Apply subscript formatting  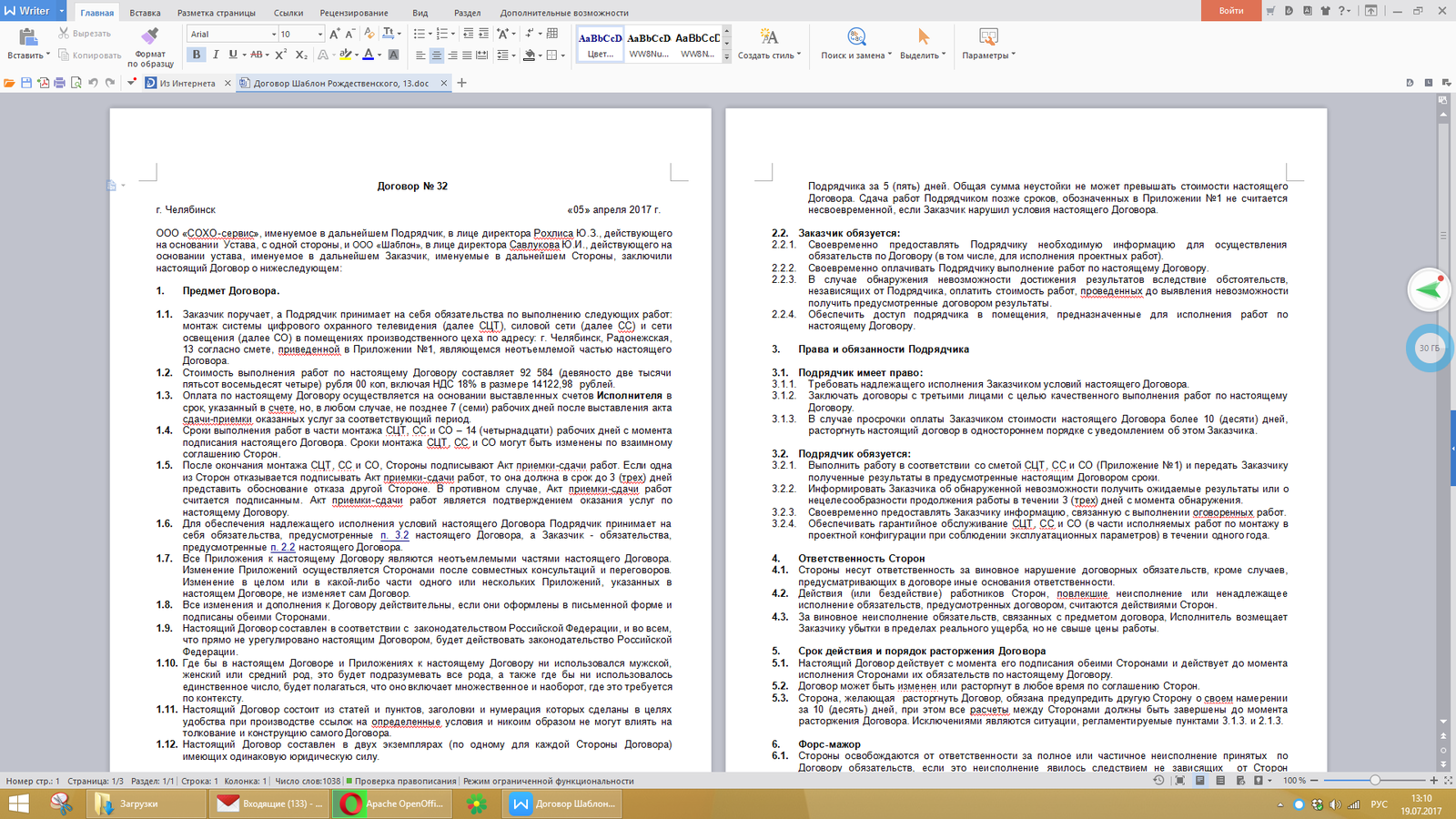click(301, 55)
